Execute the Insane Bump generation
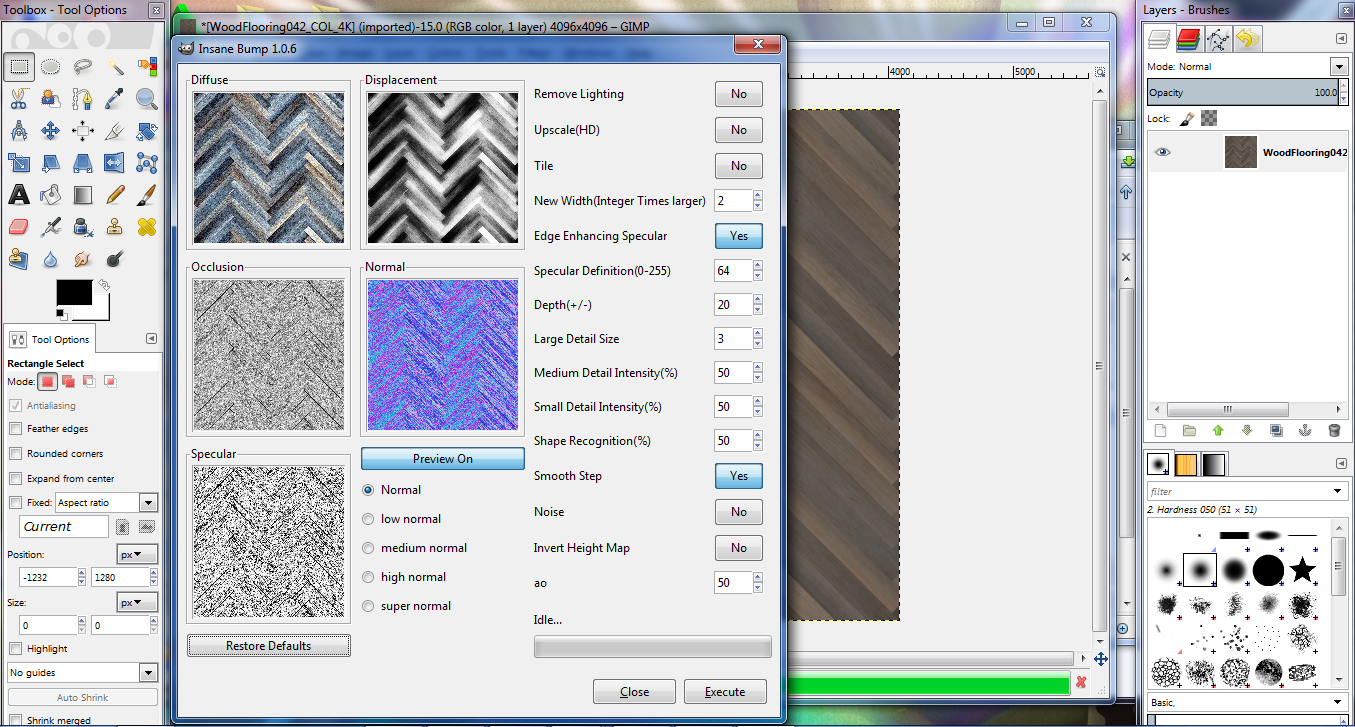1355x727 pixels. point(724,691)
